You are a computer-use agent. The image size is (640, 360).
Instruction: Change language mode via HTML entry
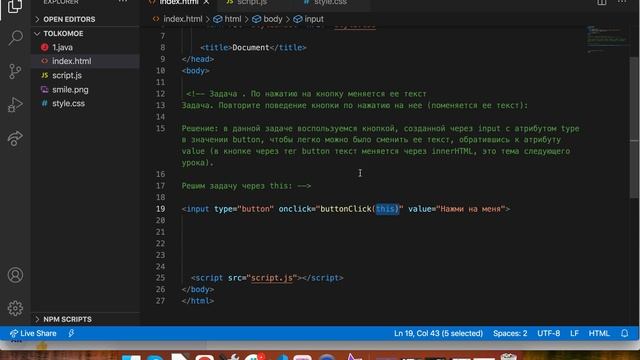pos(599,333)
